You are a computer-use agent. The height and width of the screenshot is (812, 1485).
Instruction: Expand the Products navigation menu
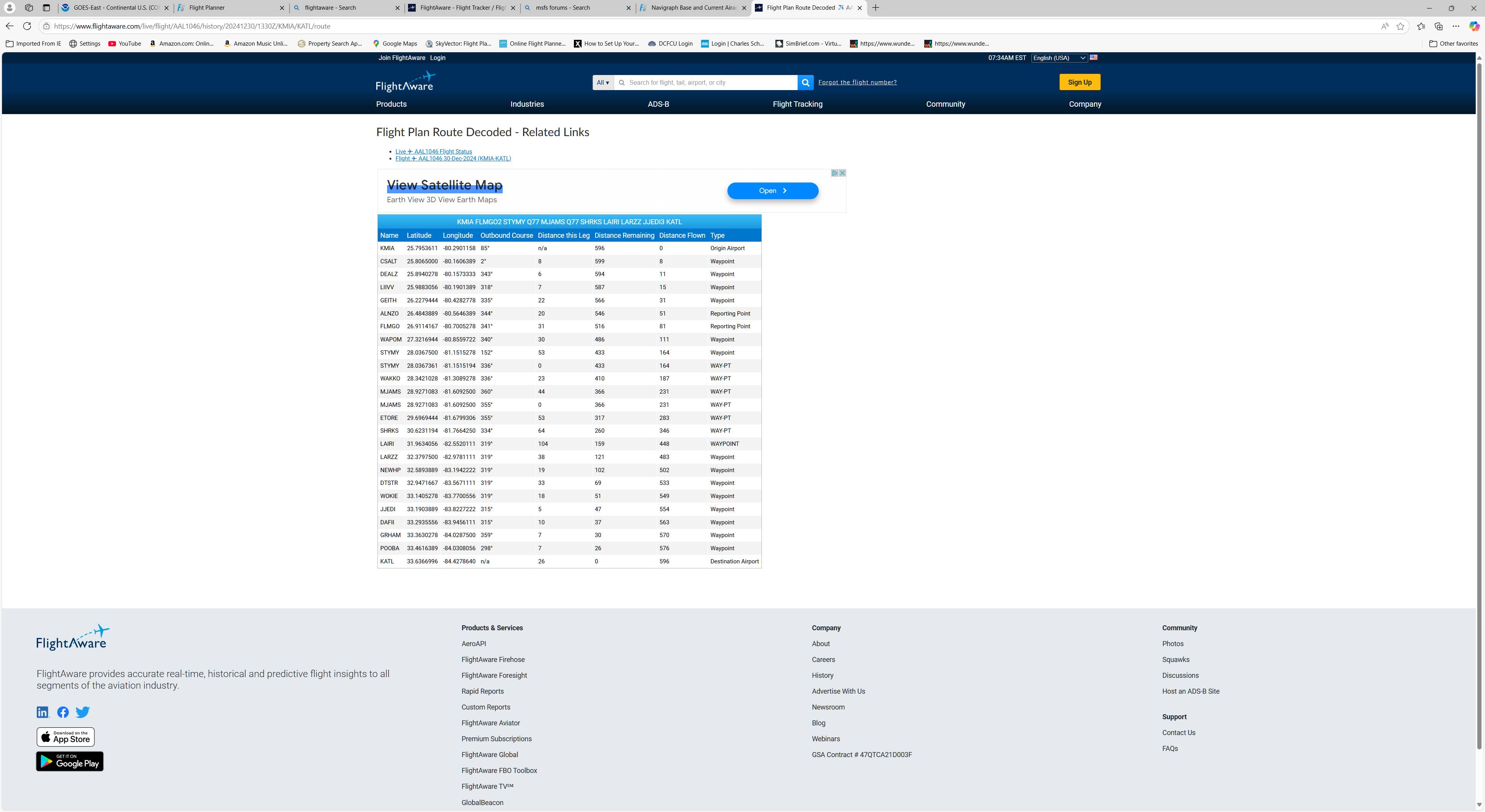coord(391,104)
